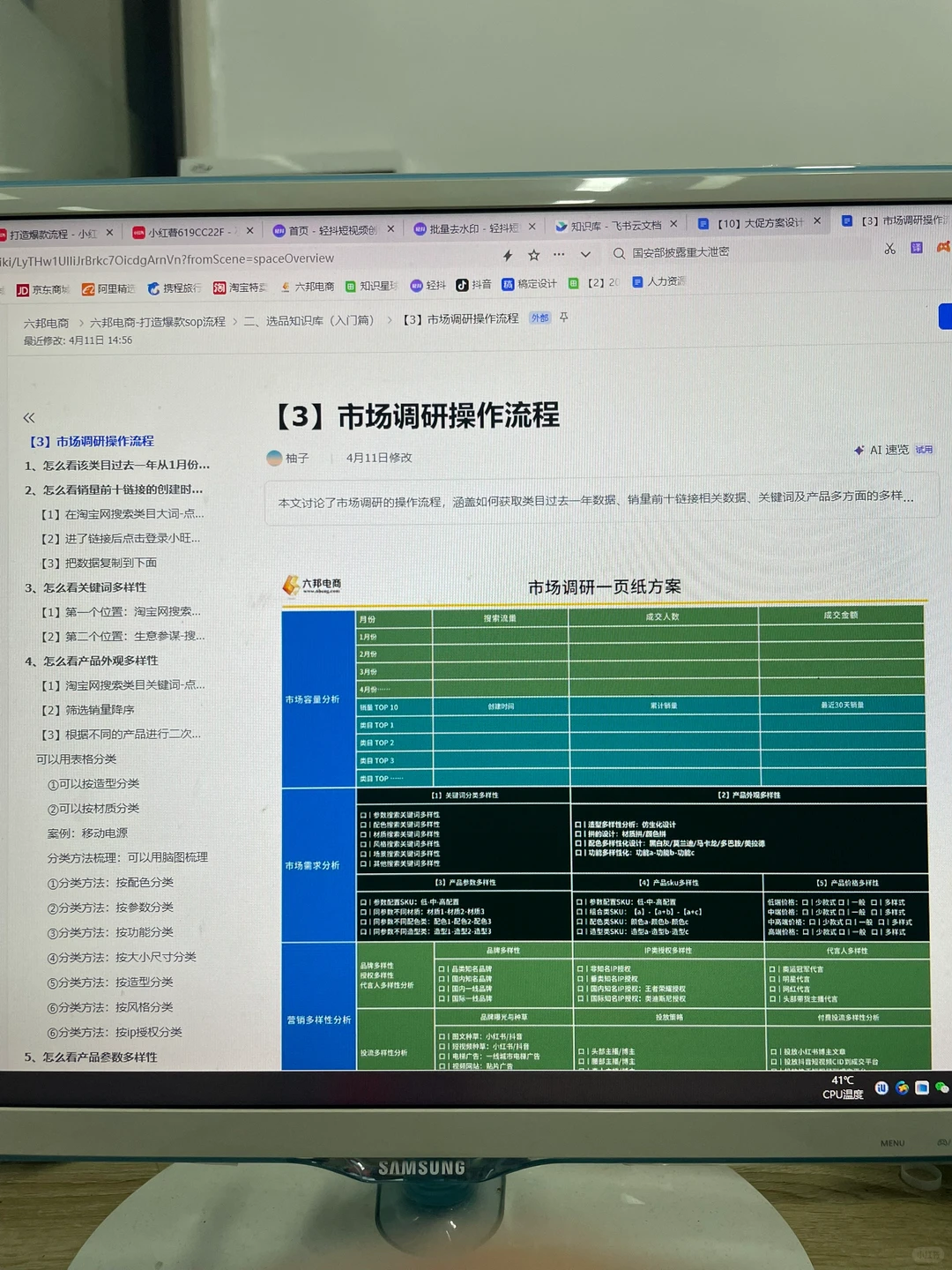Open the 携程旅行 bookmark
This screenshot has height=1270, width=952.
(x=175, y=288)
